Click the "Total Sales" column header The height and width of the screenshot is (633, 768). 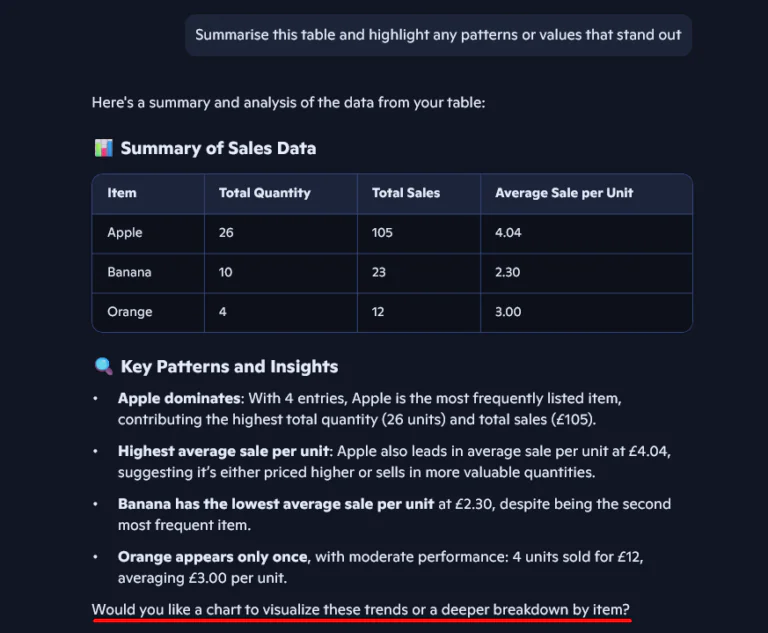[x=405, y=193]
